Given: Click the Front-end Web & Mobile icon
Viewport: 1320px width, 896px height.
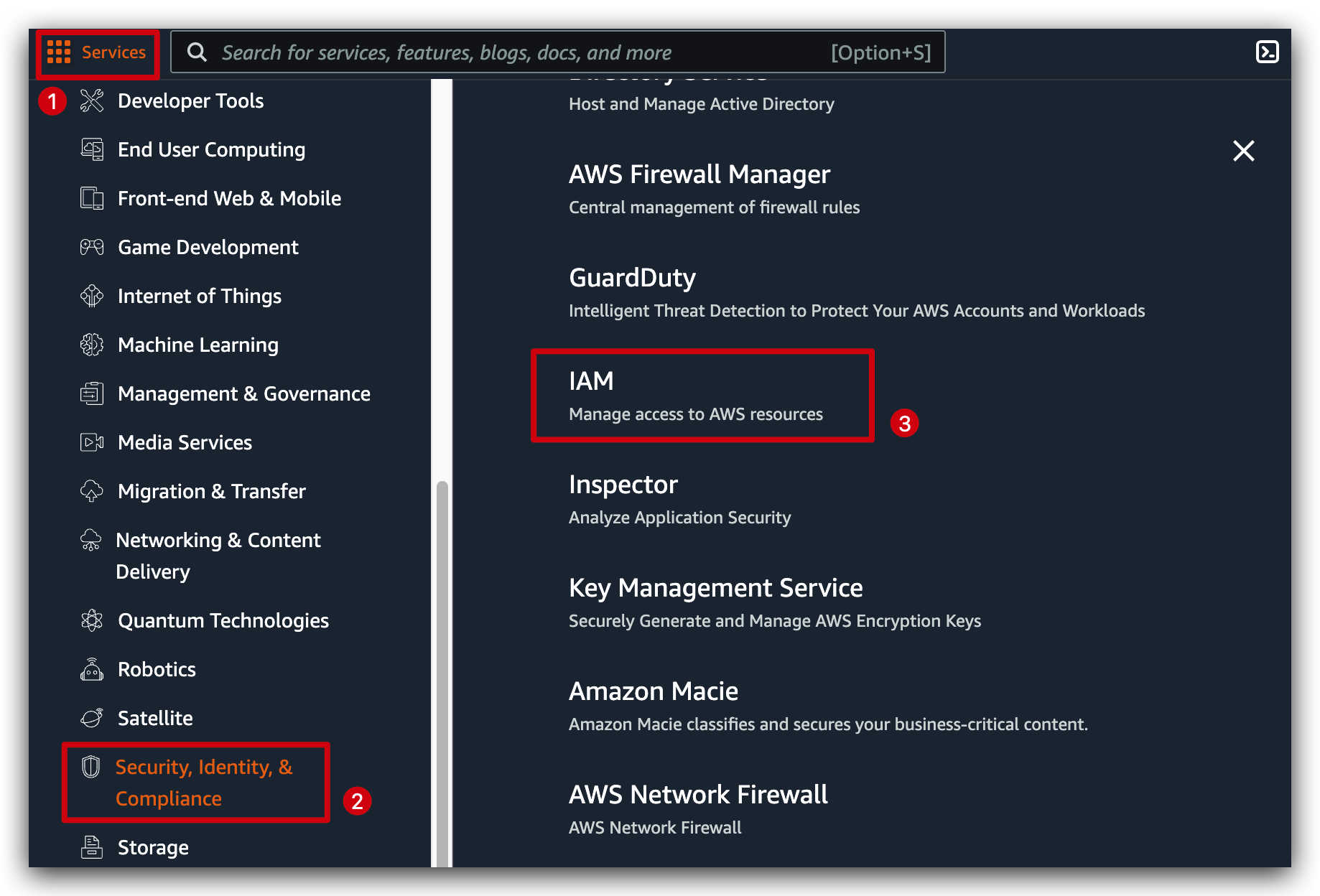Looking at the screenshot, I should 92,198.
